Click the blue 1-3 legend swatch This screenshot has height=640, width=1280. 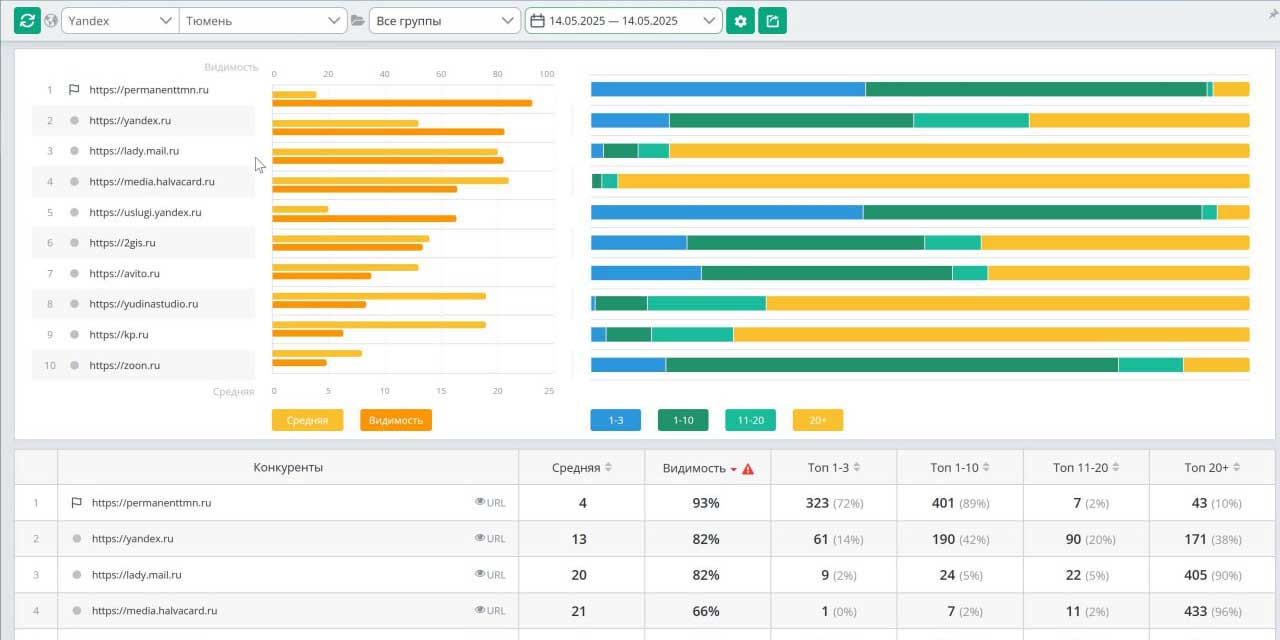click(x=615, y=420)
